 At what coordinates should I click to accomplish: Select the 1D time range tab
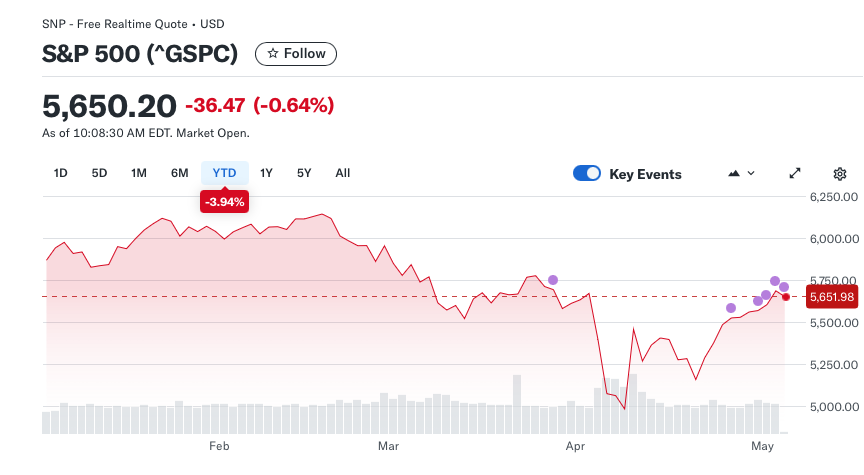61,173
